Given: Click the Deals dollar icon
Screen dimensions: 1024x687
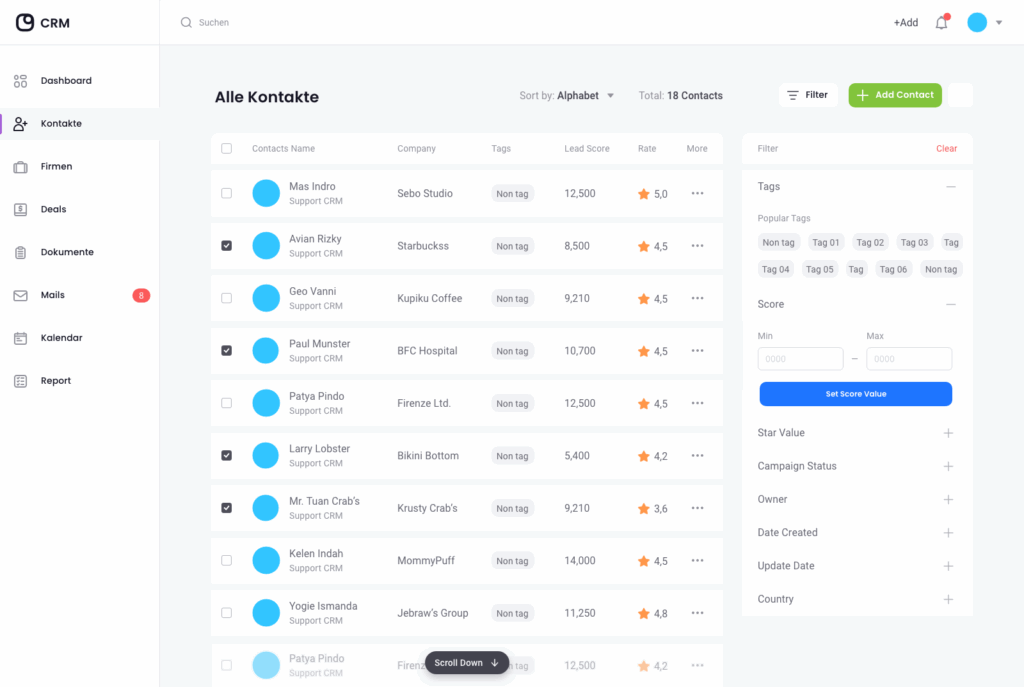Looking at the screenshot, I should point(20,210).
